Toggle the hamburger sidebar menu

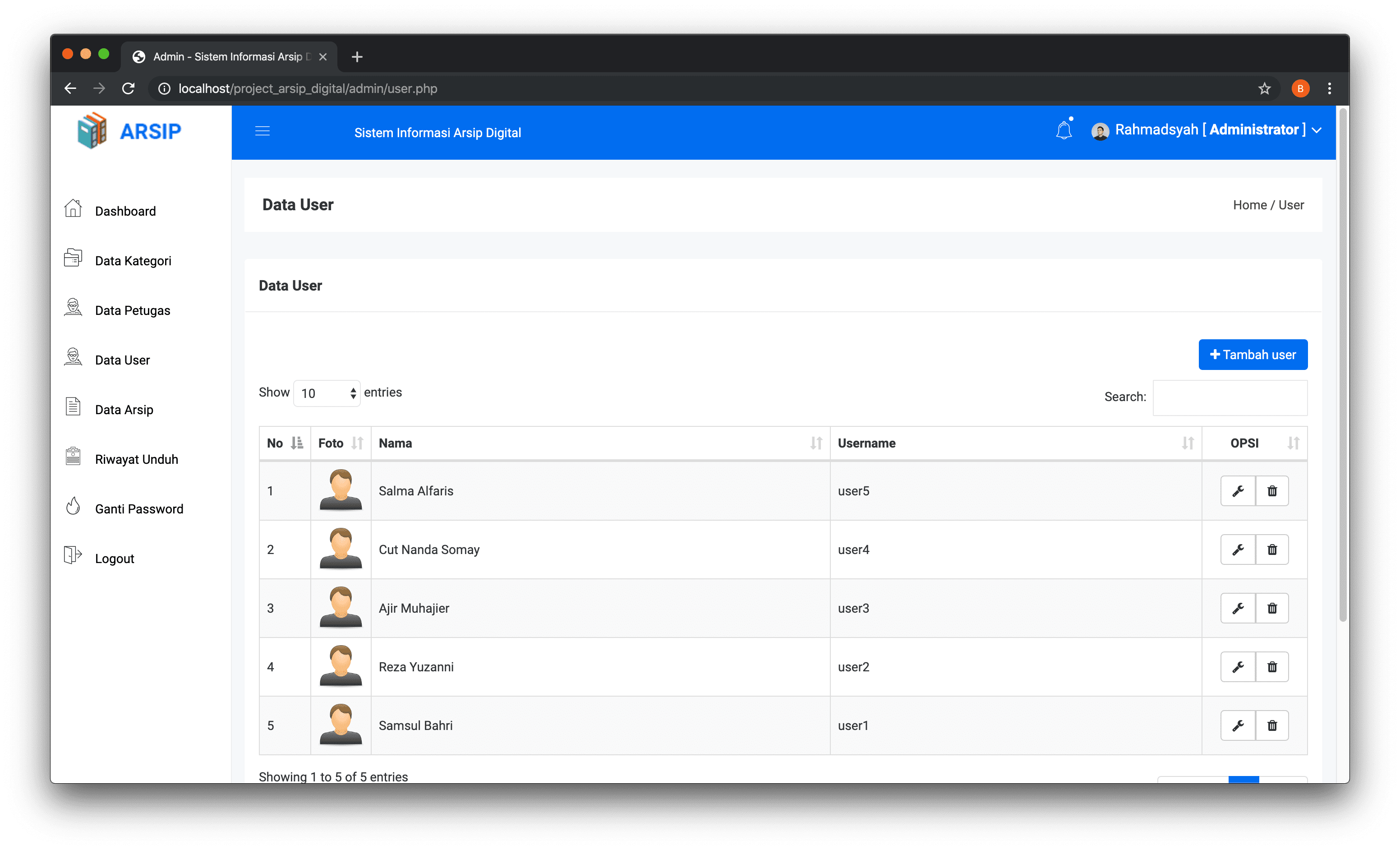tap(262, 131)
